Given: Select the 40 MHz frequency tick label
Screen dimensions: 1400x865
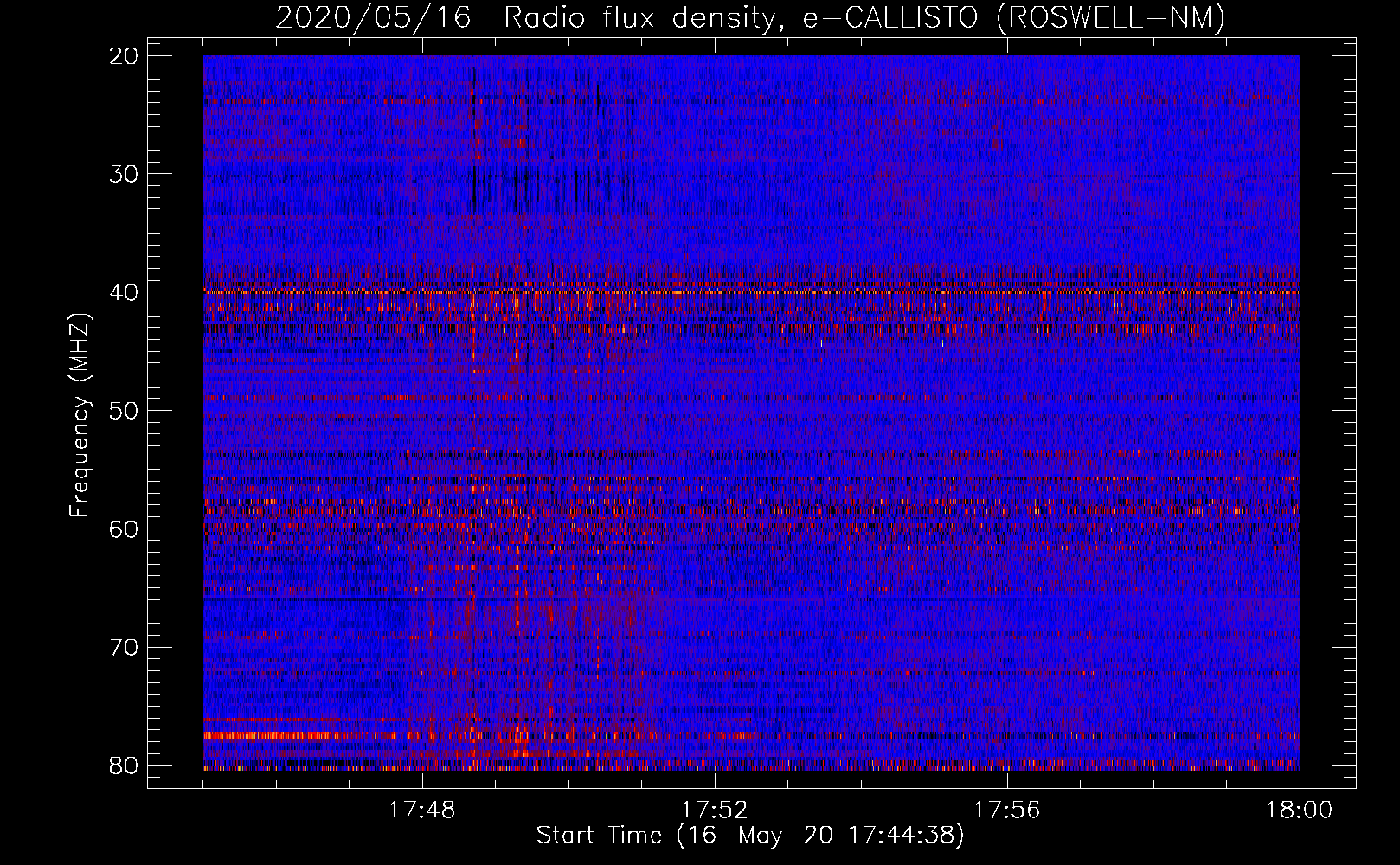Looking at the screenshot, I should click(124, 292).
